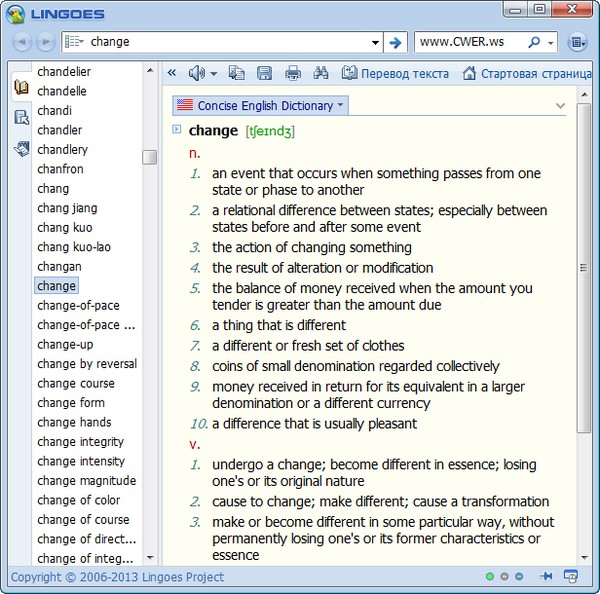Click the word list scrollbar thumb
The width and height of the screenshot is (600, 594).
[x=149, y=157]
